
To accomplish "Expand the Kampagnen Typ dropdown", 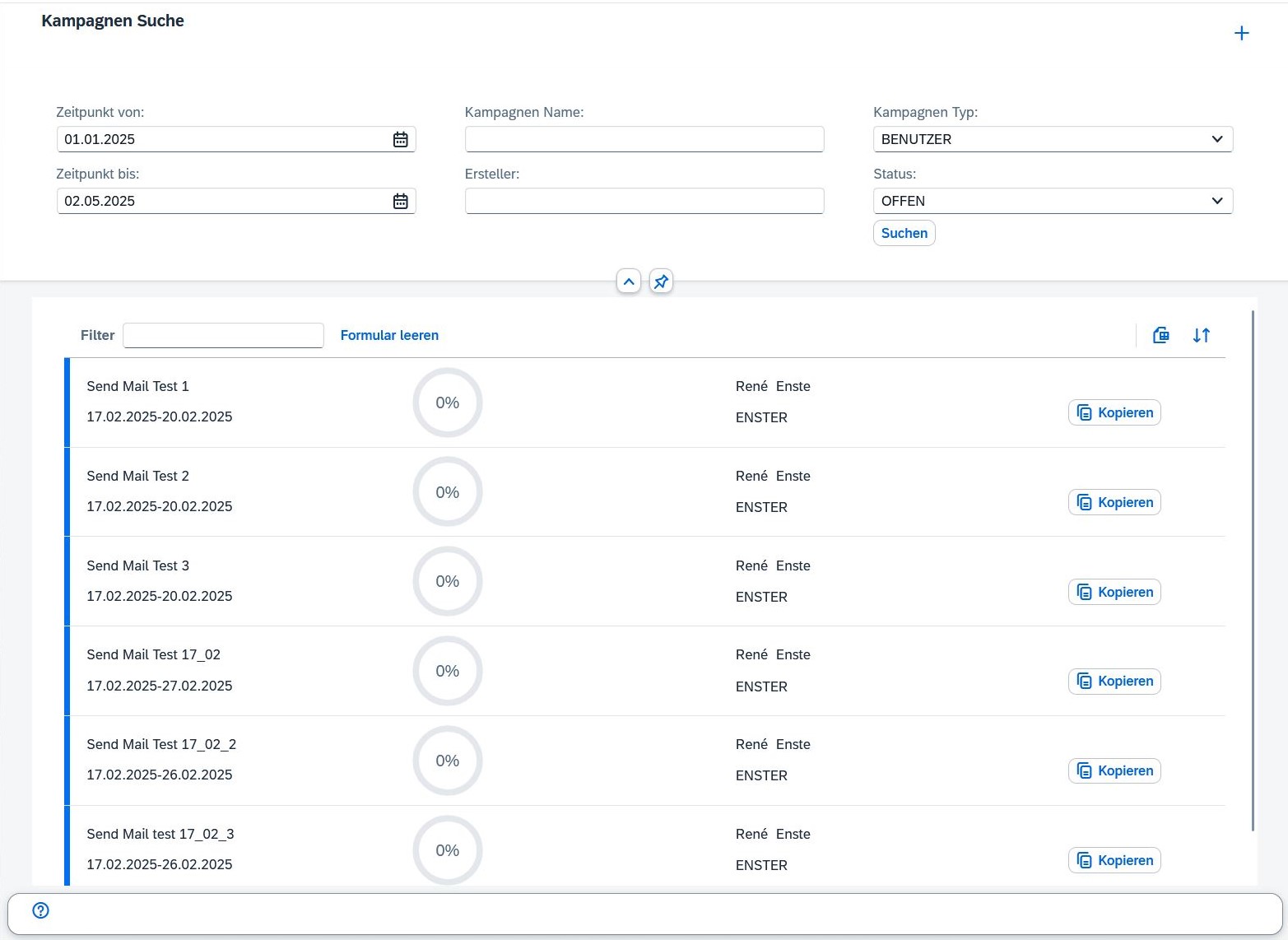I will (x=1216, y=139).
